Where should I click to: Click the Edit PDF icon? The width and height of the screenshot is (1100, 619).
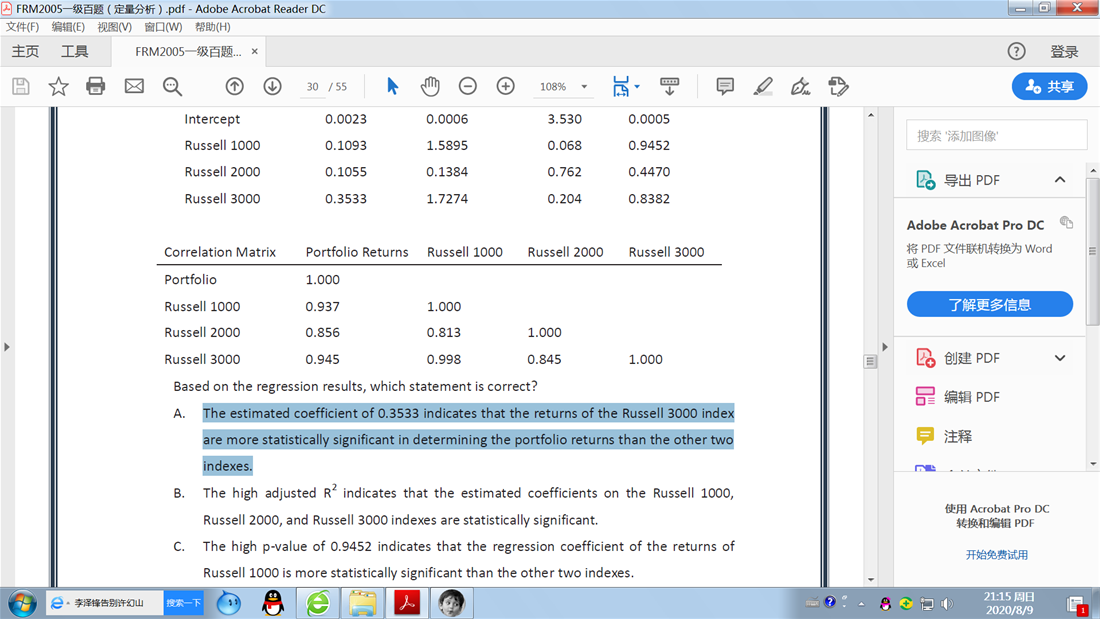(x=925, y=397)
